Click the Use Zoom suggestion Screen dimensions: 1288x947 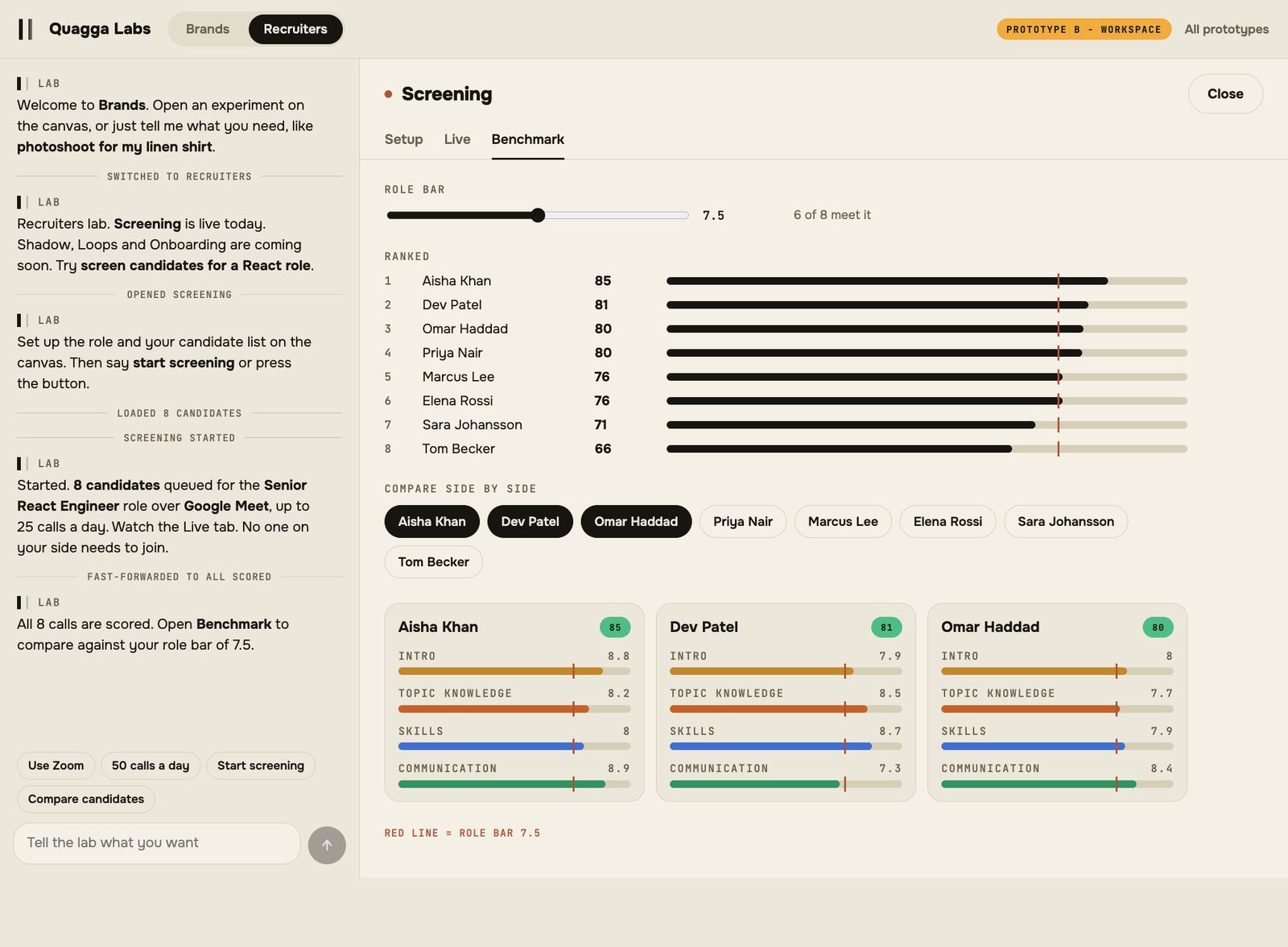click(56, 766)
